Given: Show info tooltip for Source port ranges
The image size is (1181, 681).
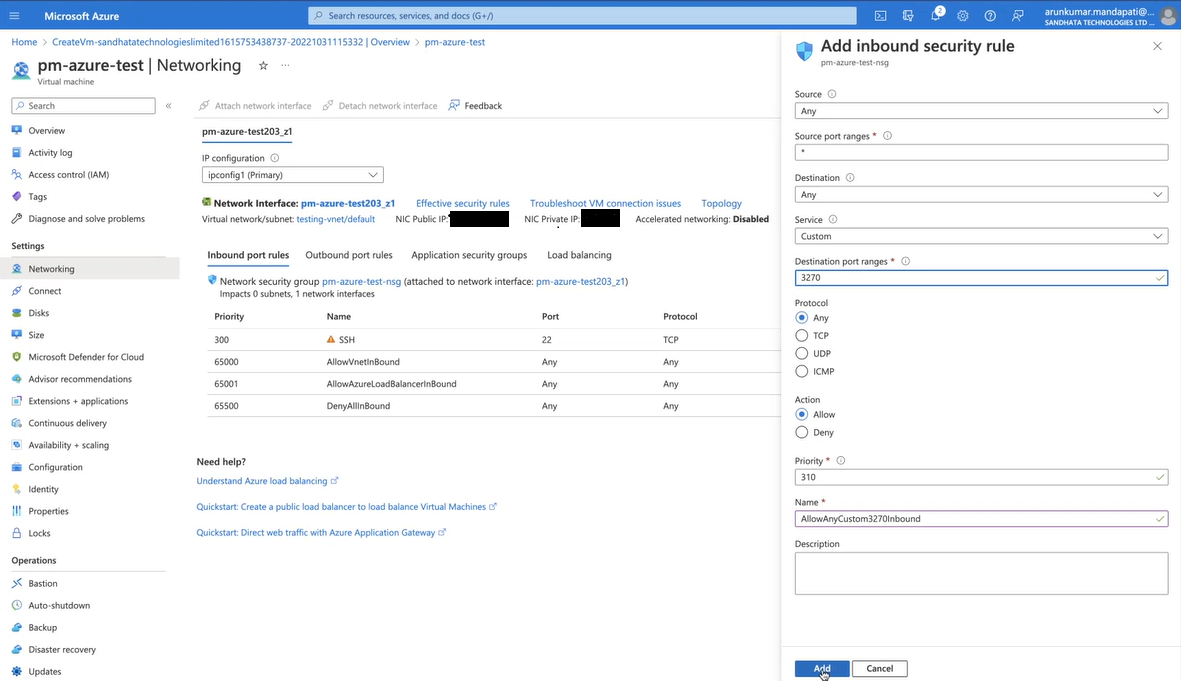Looking at the screenshot, I should tap(887, 136).
